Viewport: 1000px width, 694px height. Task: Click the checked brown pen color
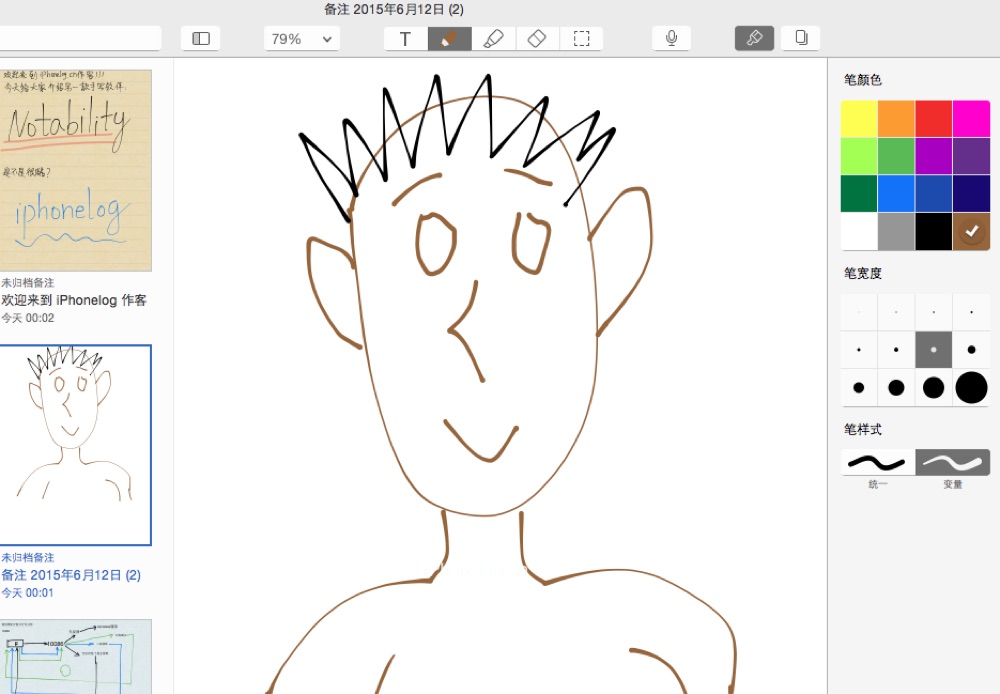click(971, 231)
